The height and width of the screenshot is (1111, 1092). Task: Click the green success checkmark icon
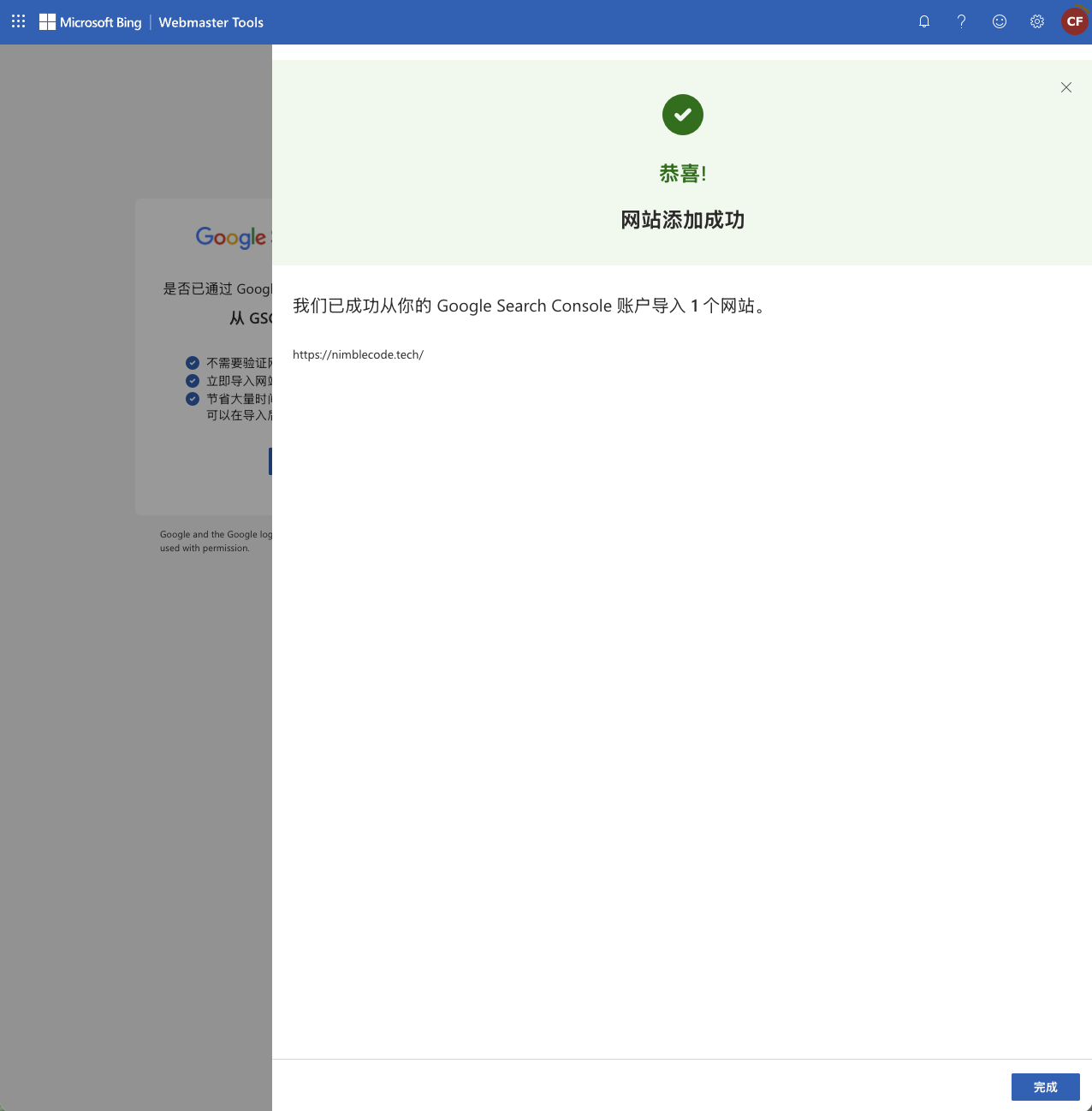pyautogui.click(x=682, y=115)
